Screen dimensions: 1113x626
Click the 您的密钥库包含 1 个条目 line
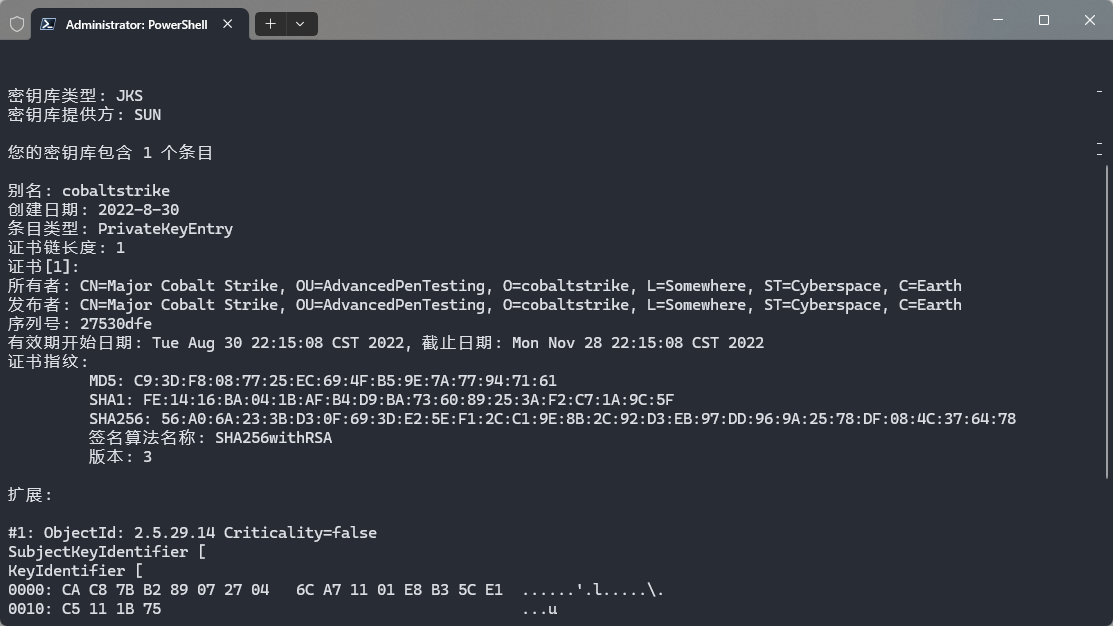pyautogui.click(x=111, y=153)
